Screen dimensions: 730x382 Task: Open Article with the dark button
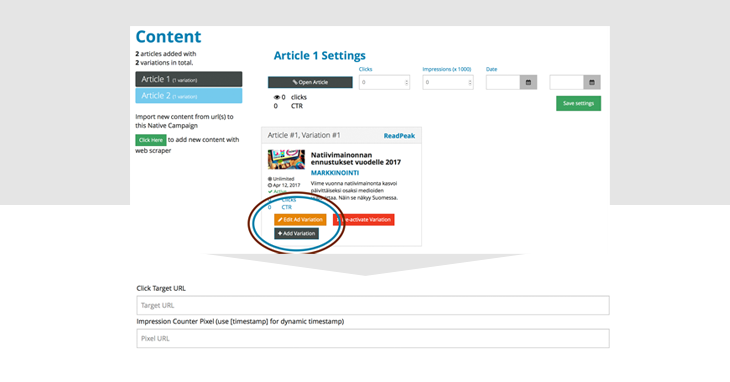pyautogui.click(x=310, y=82)
